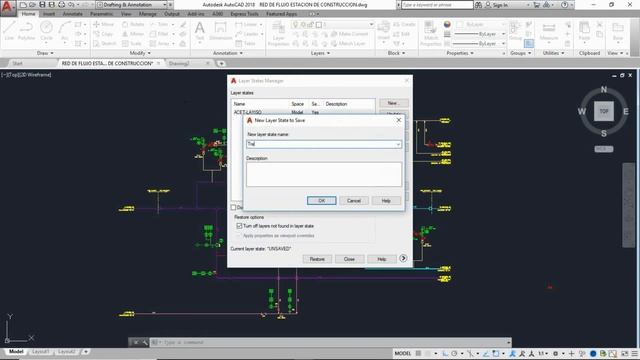Click the customization hamburger icon in status bar

pyautogui.click(x=635, y=353)
